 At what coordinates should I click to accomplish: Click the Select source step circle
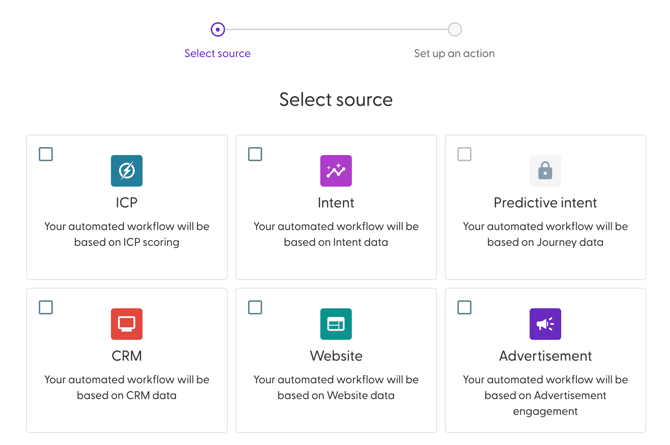click(x=218, y=29)
